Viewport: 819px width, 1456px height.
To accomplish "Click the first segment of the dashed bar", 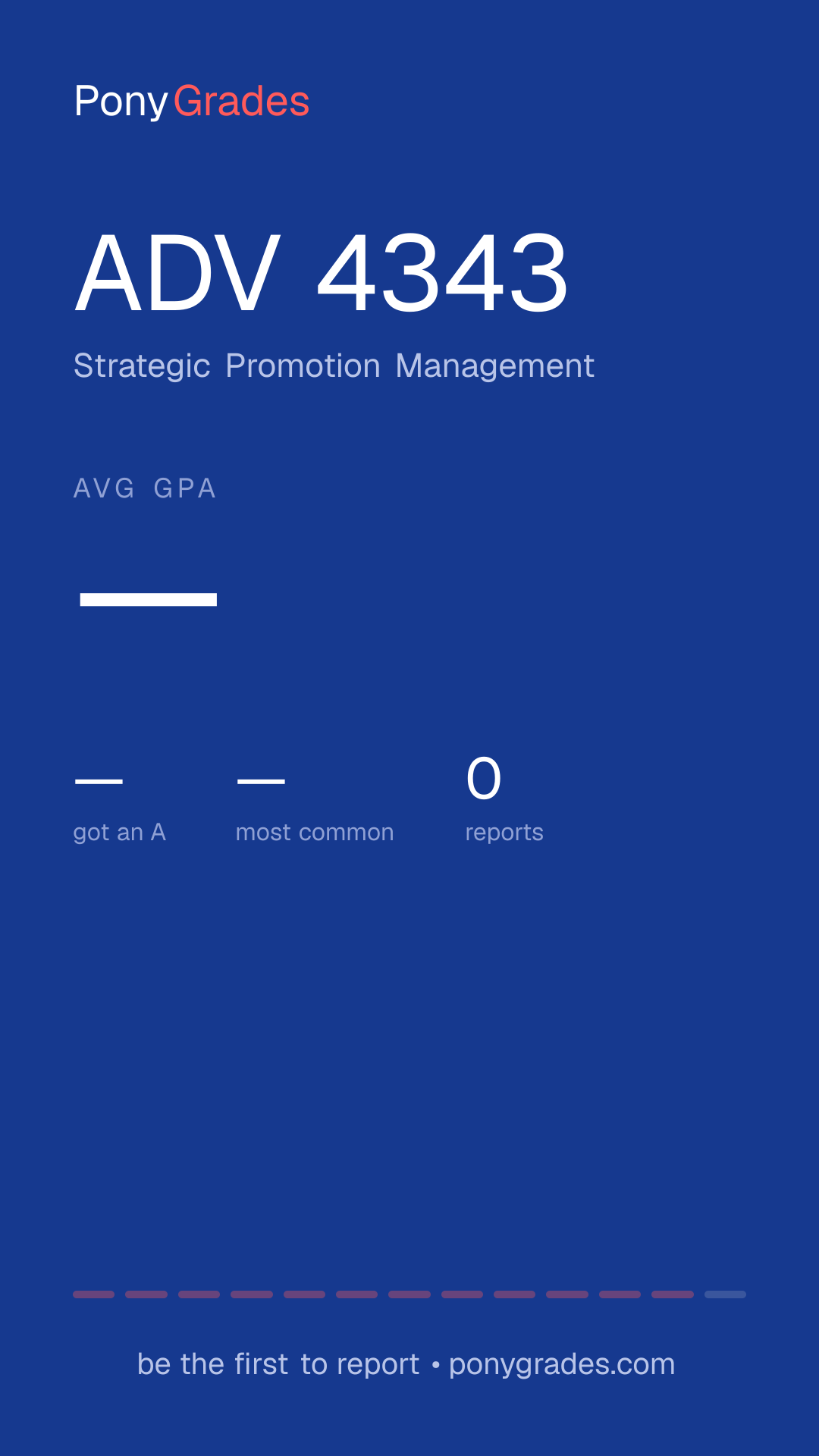I will coord(93,1294).
